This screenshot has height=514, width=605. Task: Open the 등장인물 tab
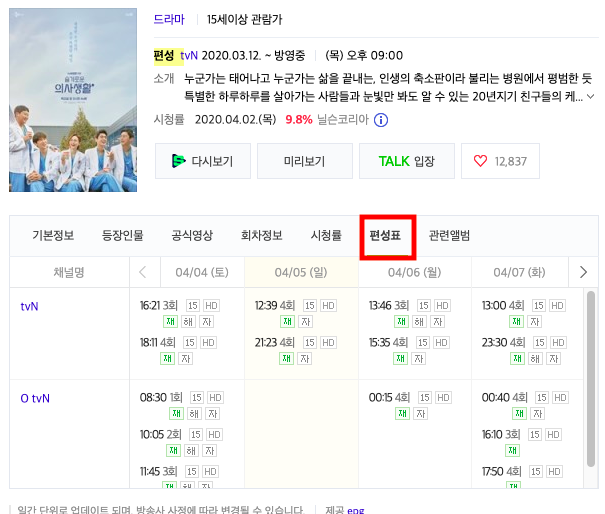123,235
